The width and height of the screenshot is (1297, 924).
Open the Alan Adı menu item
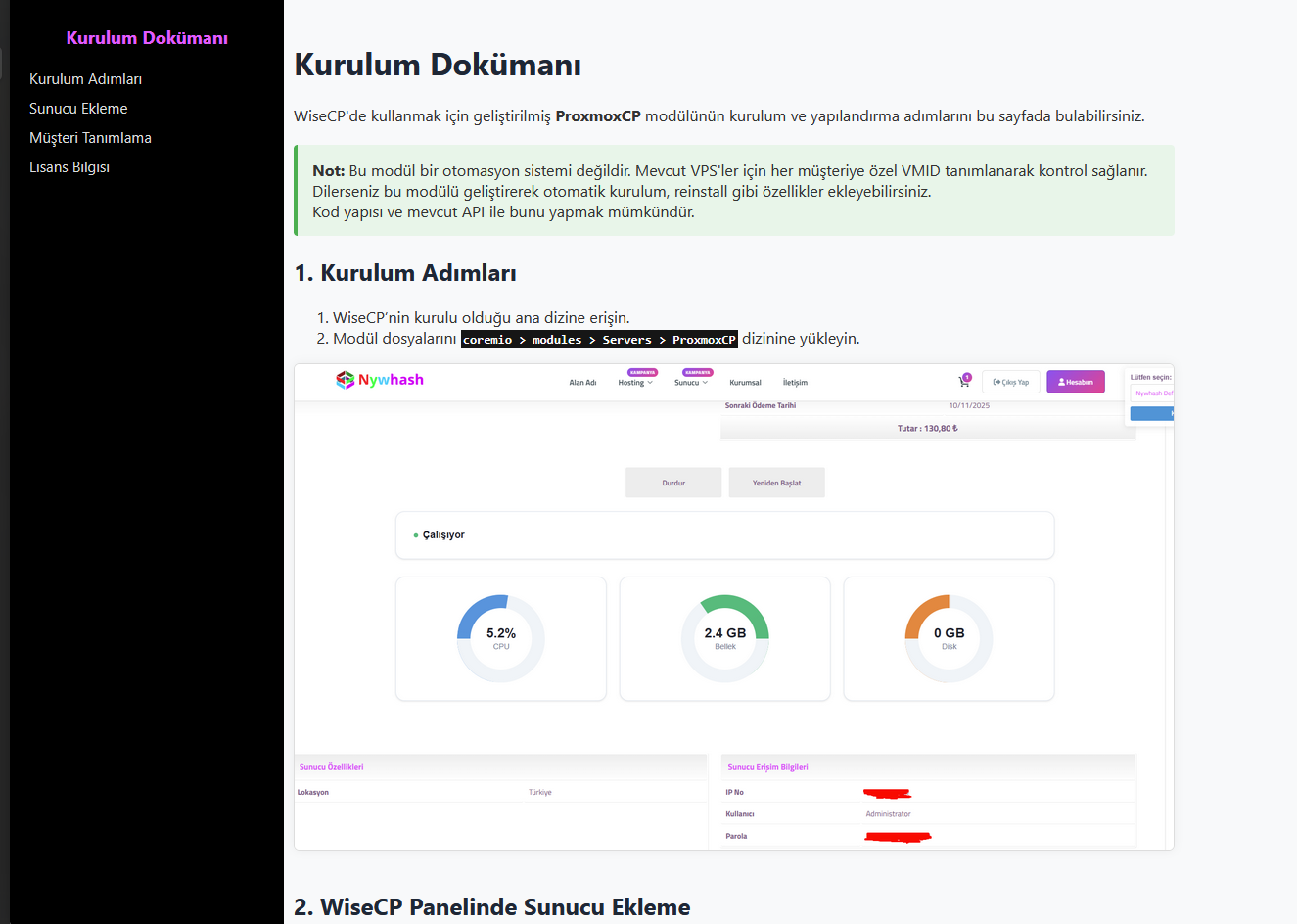(x=582, y=383)
